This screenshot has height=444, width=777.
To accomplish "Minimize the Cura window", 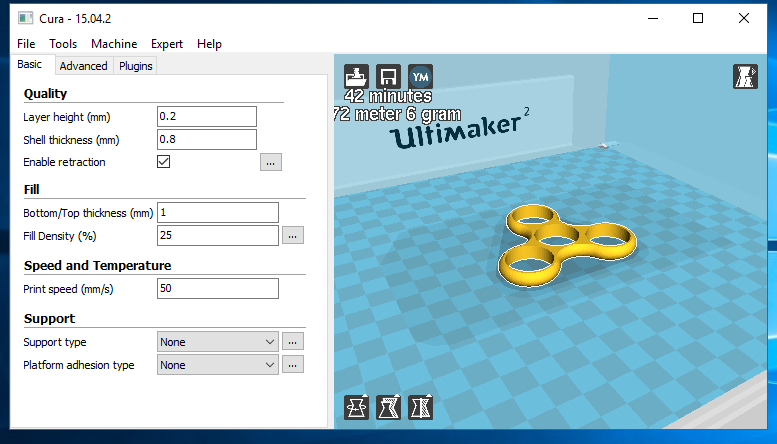I will tap(653, 18).
